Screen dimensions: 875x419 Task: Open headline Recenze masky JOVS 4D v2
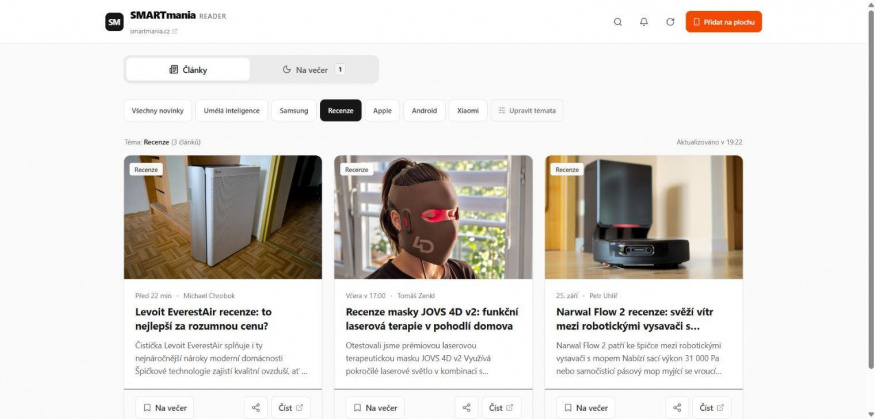[x=432, y=319]
